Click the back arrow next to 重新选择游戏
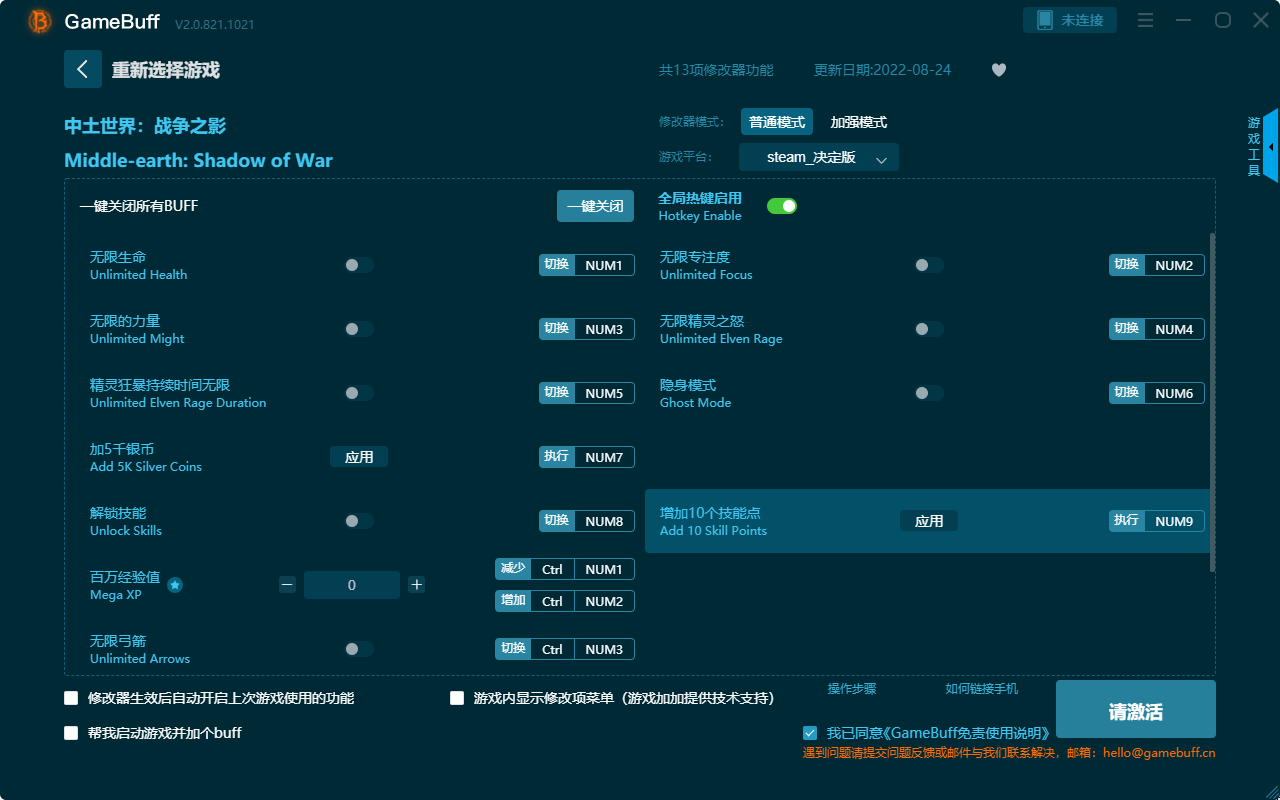This screenshot has width=1280, height=800. (x=83, y=69)
